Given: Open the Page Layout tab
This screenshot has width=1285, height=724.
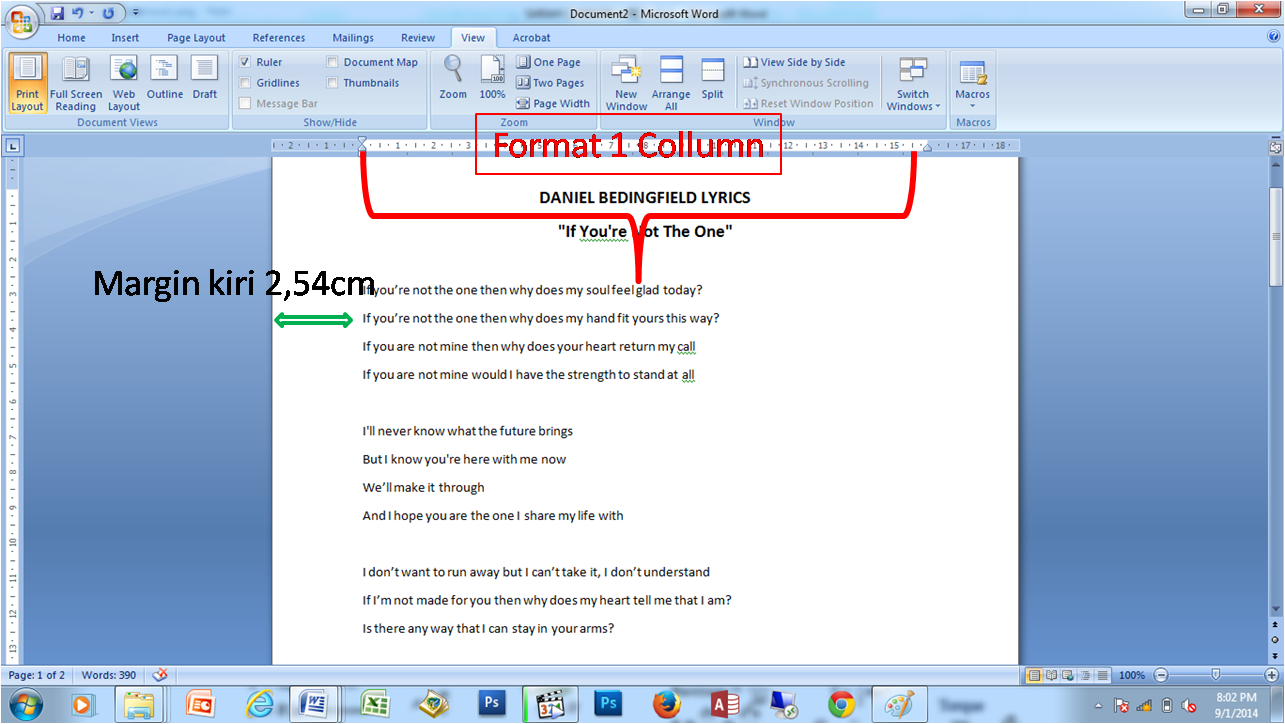Looking at the screenshot, I should pos(196,38).
